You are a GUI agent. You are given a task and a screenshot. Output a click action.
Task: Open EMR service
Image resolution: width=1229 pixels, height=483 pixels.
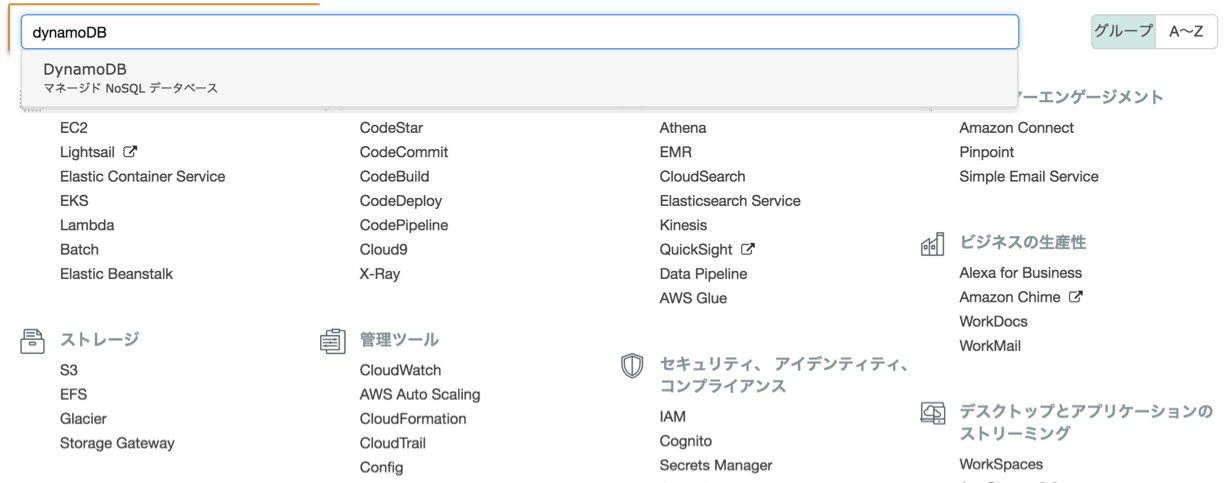[676, 152]
